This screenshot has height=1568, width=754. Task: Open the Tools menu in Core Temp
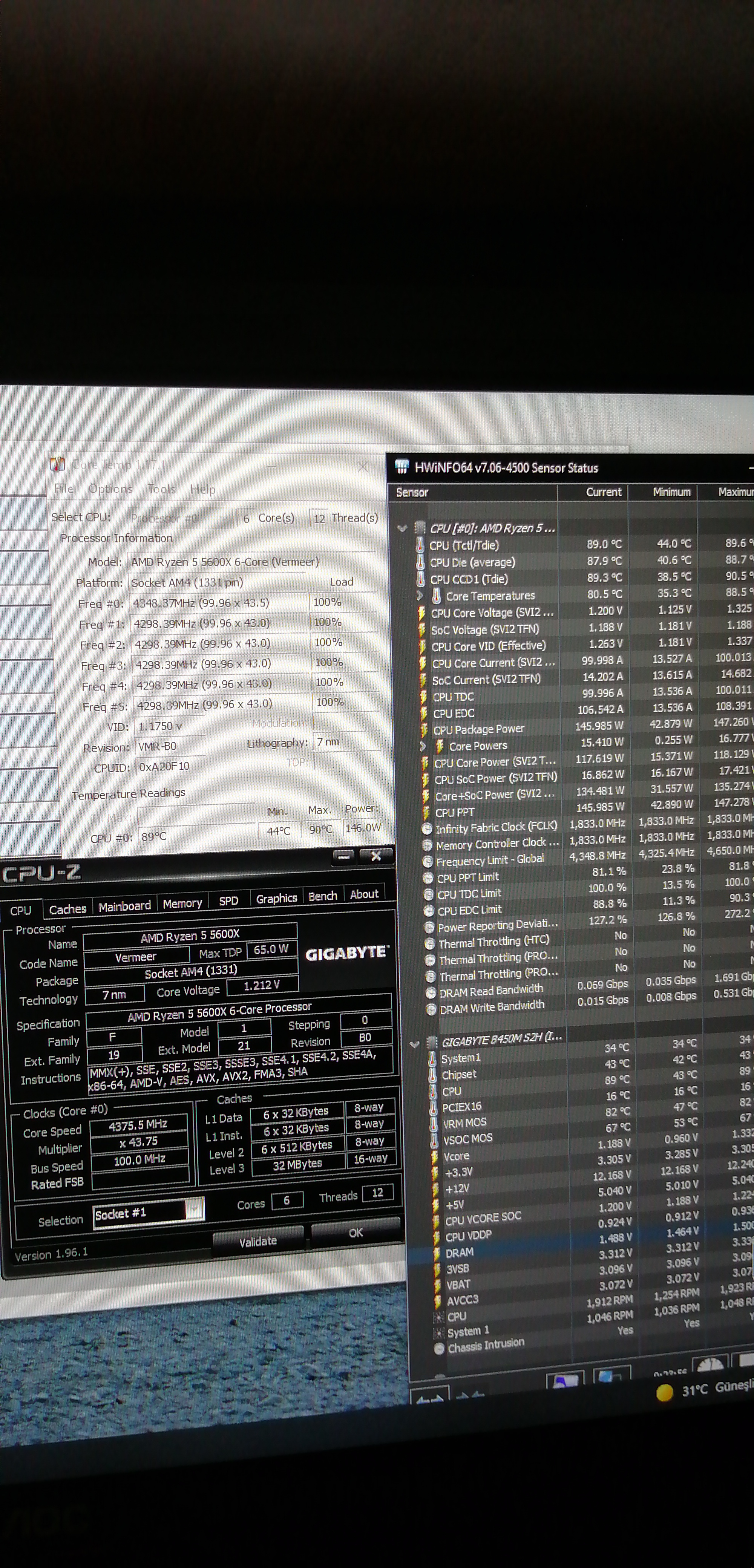pyautogui.click(x=161, y=489)
